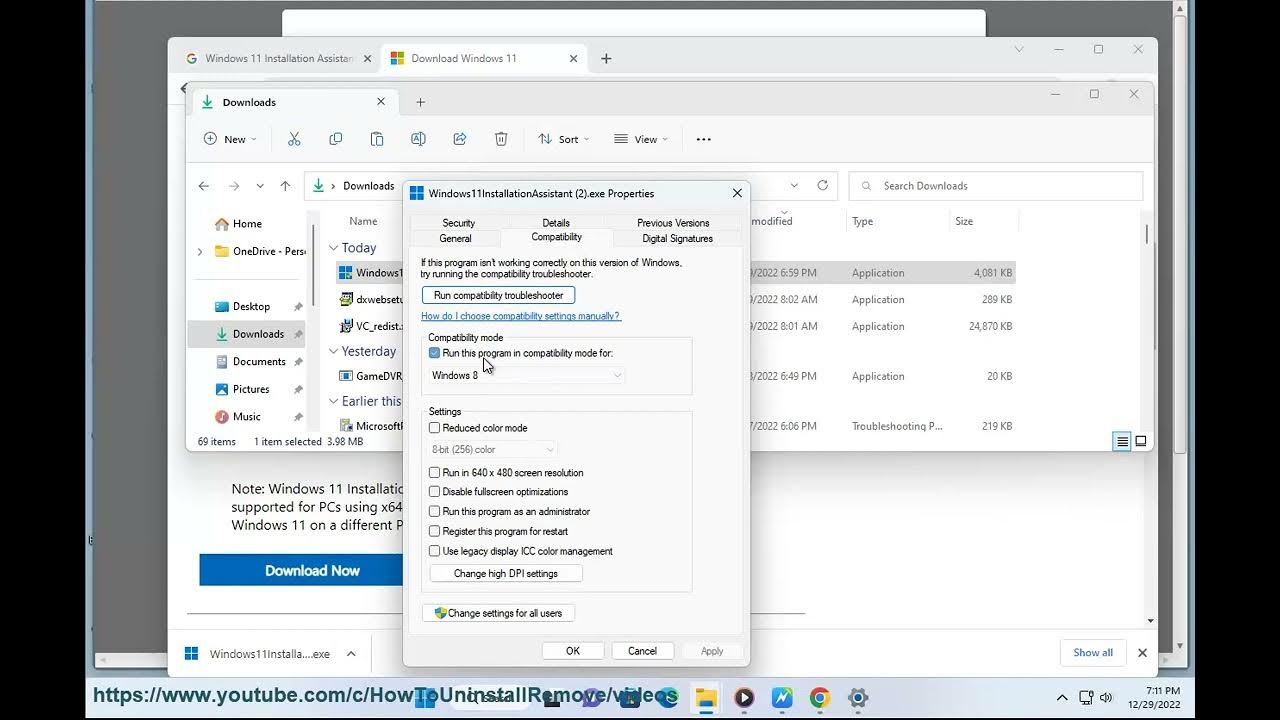
Task: Open download item options chevron in Chrome bar
Action: 351,654
